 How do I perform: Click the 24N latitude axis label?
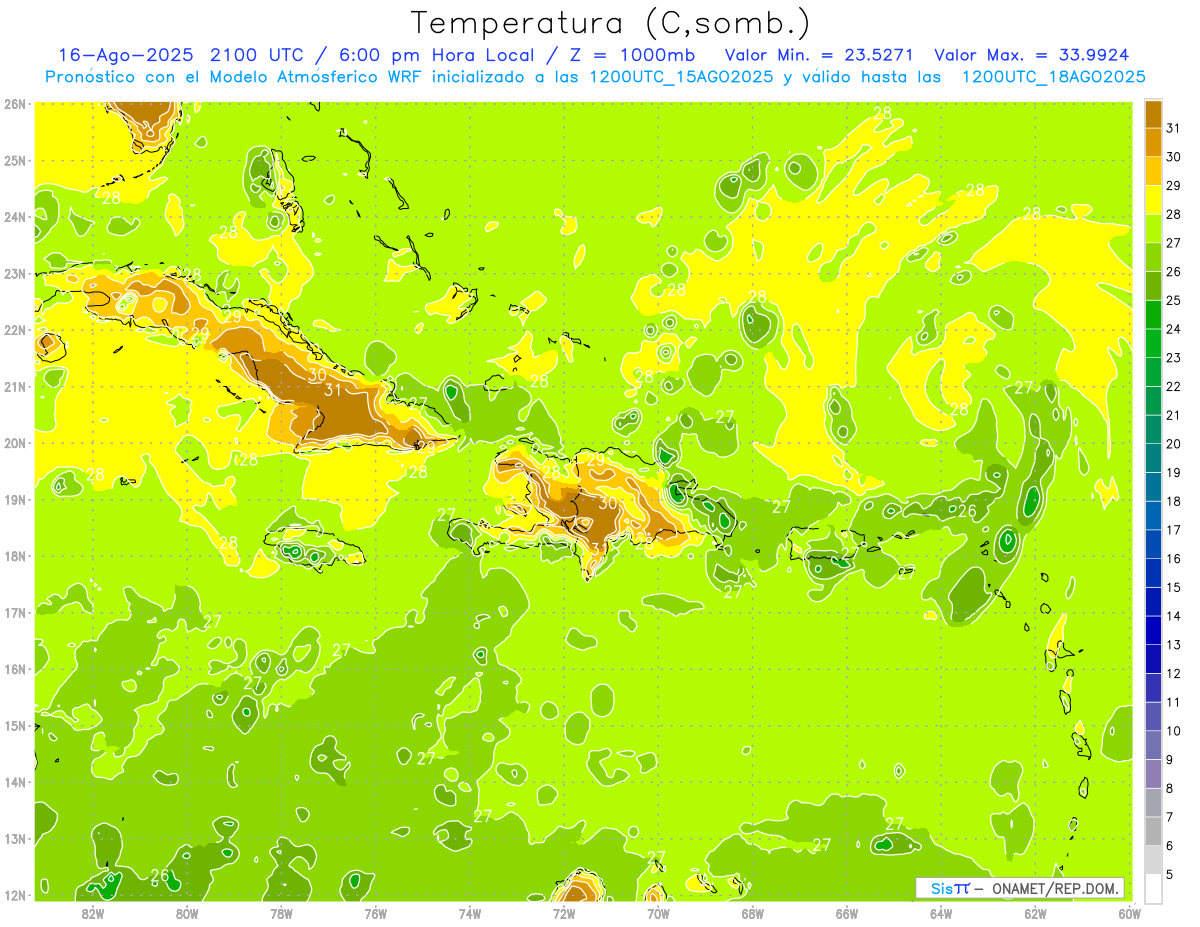pyautogui.click(x=15, y=217)
